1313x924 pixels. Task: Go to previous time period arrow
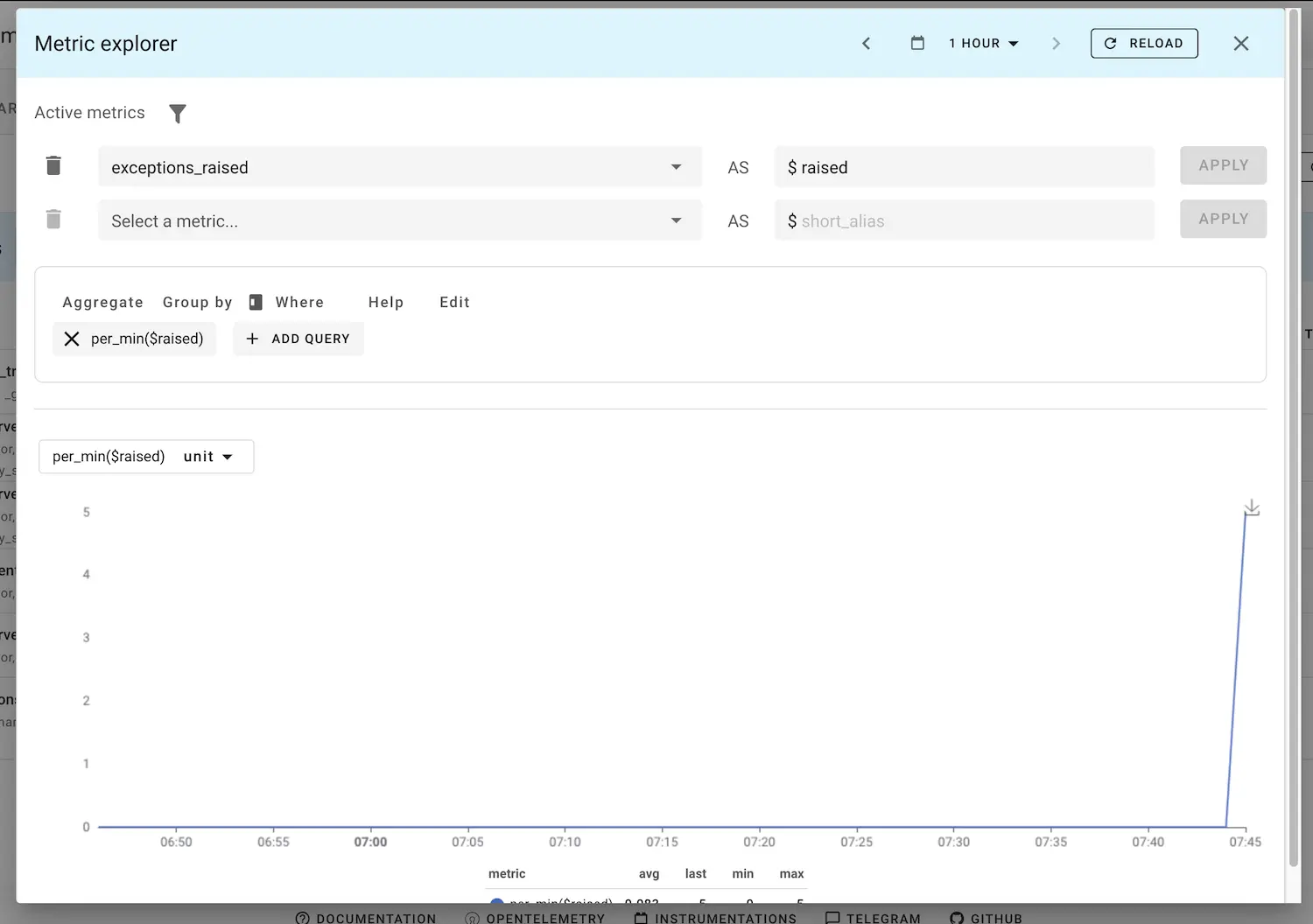click(866, 44)
